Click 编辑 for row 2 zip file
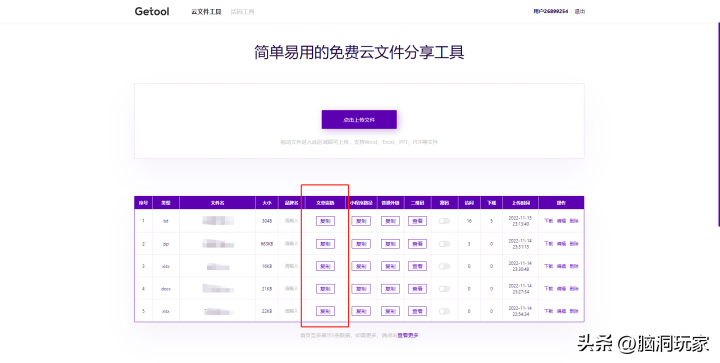 click(x=561, y=244)
